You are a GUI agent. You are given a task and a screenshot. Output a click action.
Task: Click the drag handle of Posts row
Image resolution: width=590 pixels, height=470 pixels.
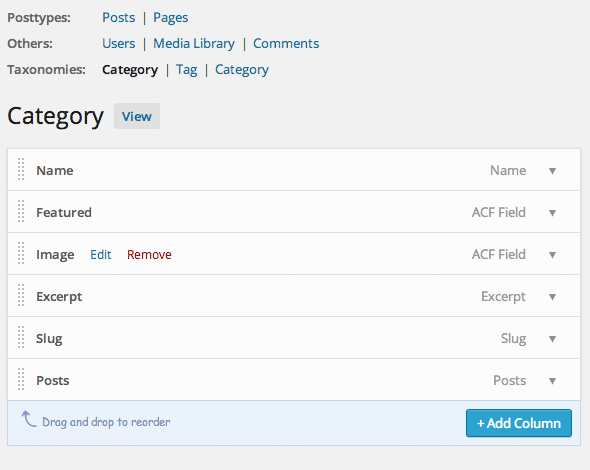(x=21, y=379)
